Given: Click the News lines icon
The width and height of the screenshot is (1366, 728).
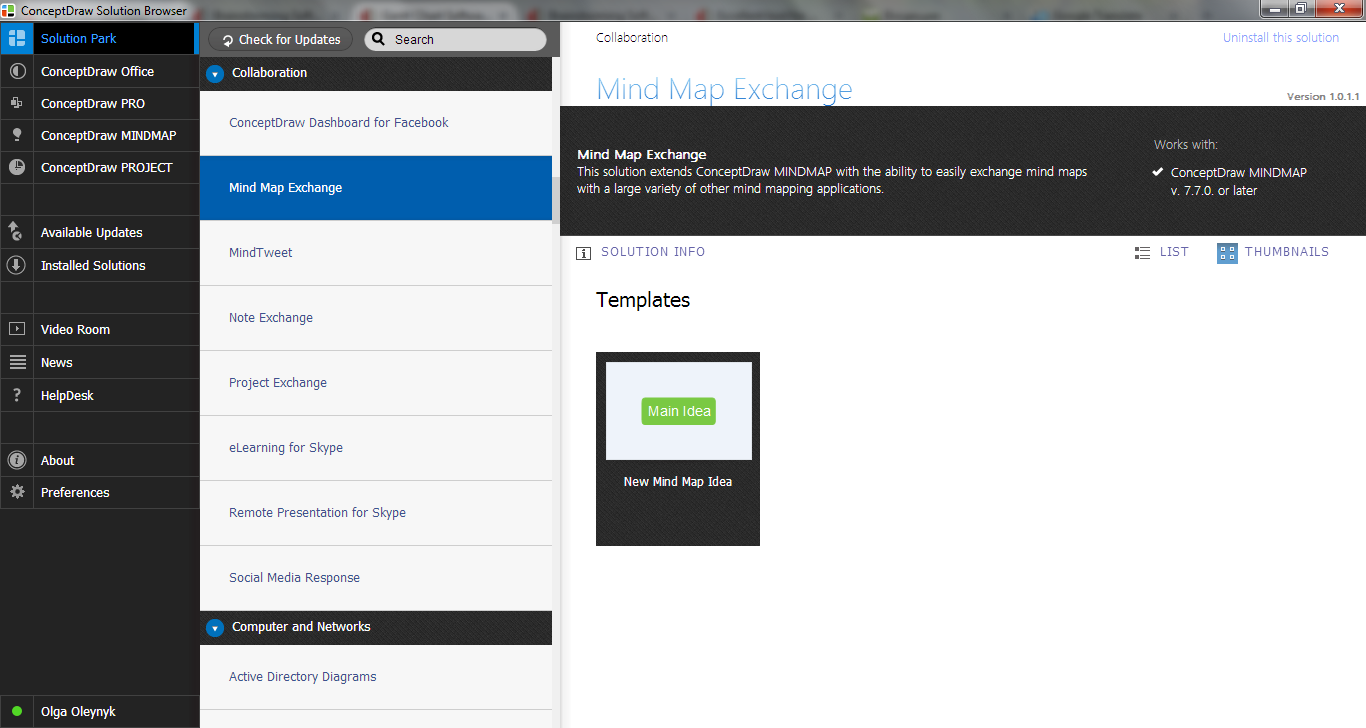Looking at the screenshot, I should [16, 363].
